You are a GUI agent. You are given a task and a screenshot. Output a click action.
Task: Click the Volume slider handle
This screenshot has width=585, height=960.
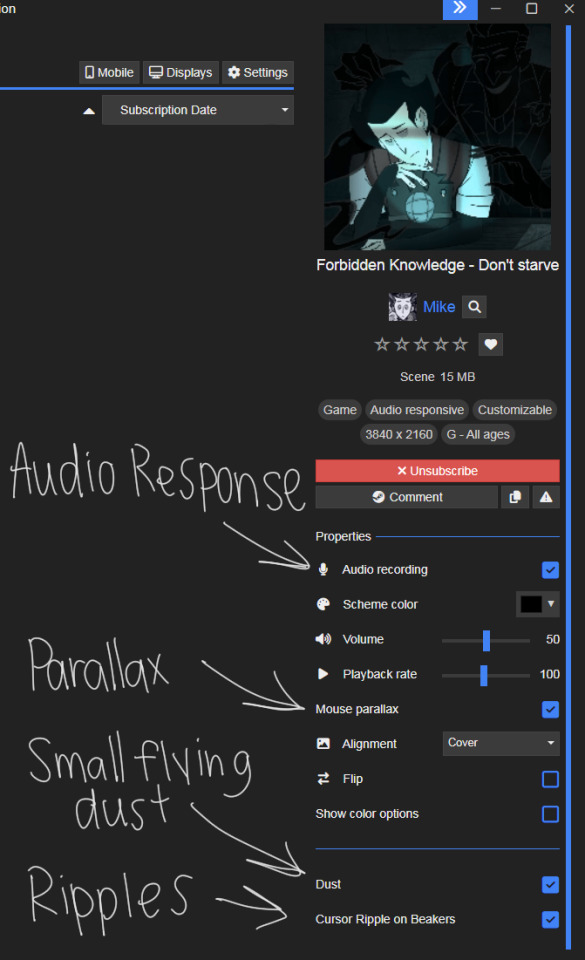(x=486, y=640)
